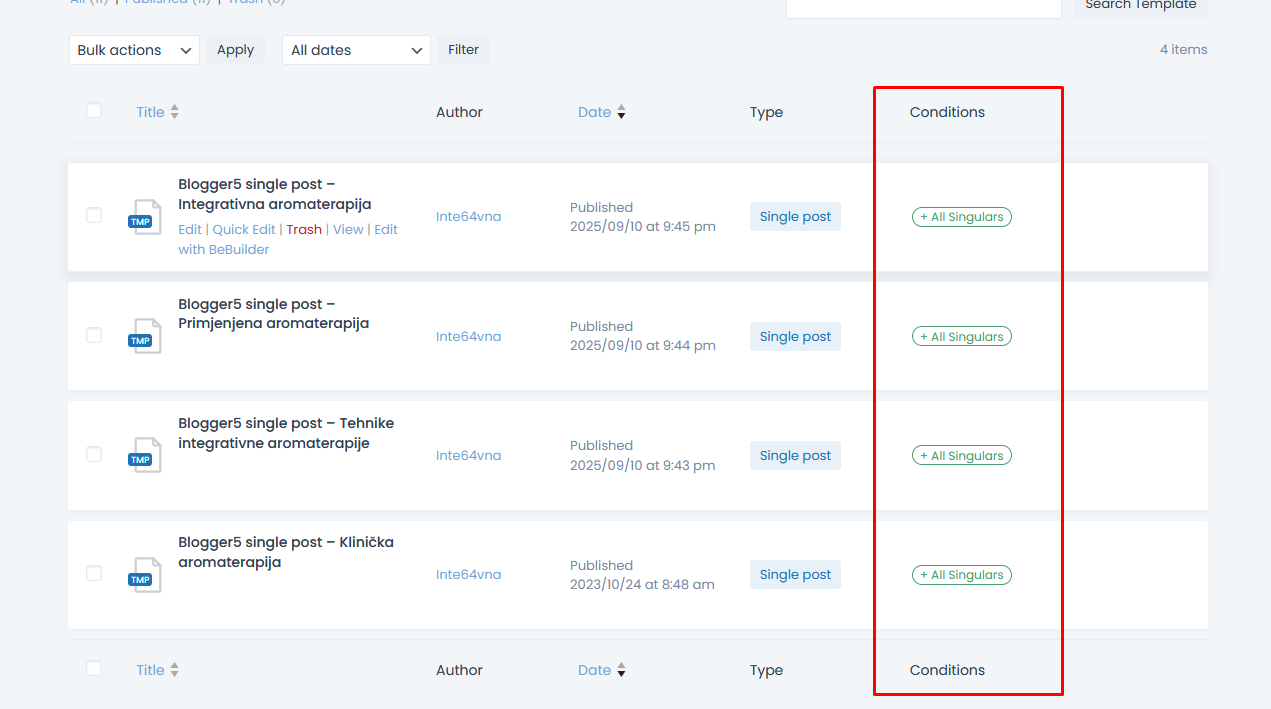Screen dimensions: 1271x709
Task: Click sort arrows next to top Title header
Action: pos(175,112)
